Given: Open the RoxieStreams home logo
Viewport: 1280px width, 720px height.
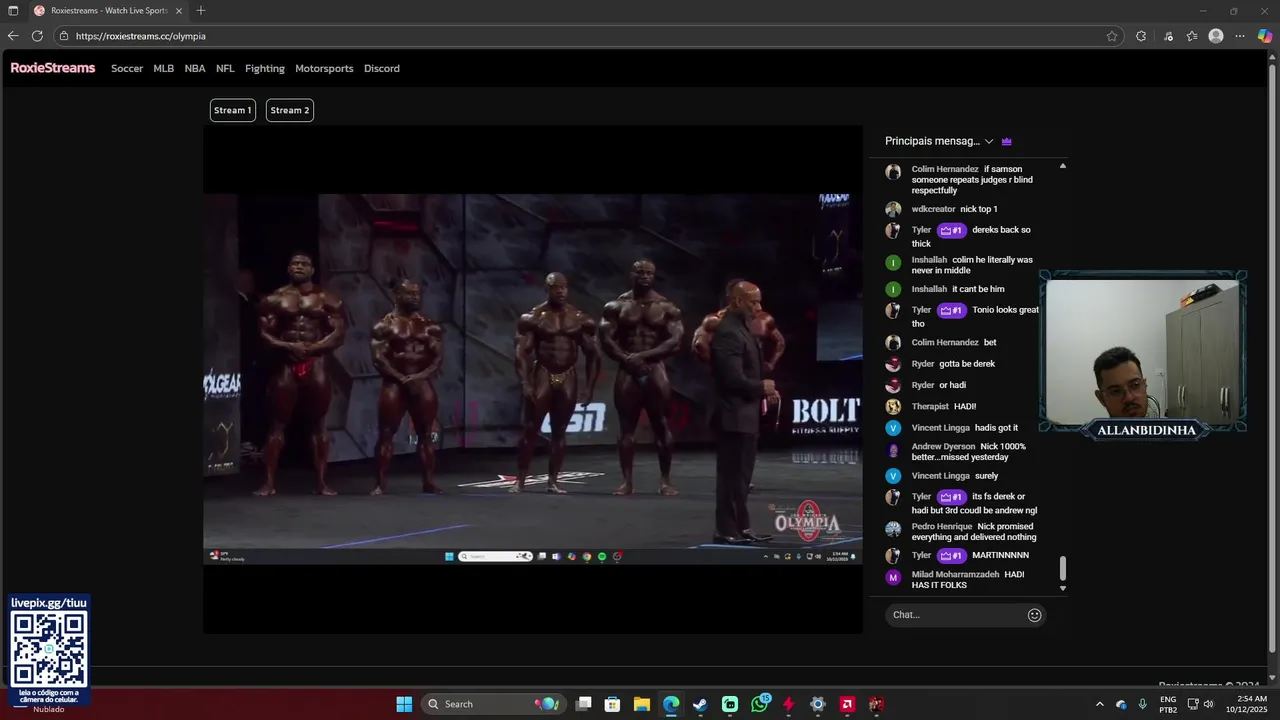Looking at the screenshot, I should pos(53,68).
